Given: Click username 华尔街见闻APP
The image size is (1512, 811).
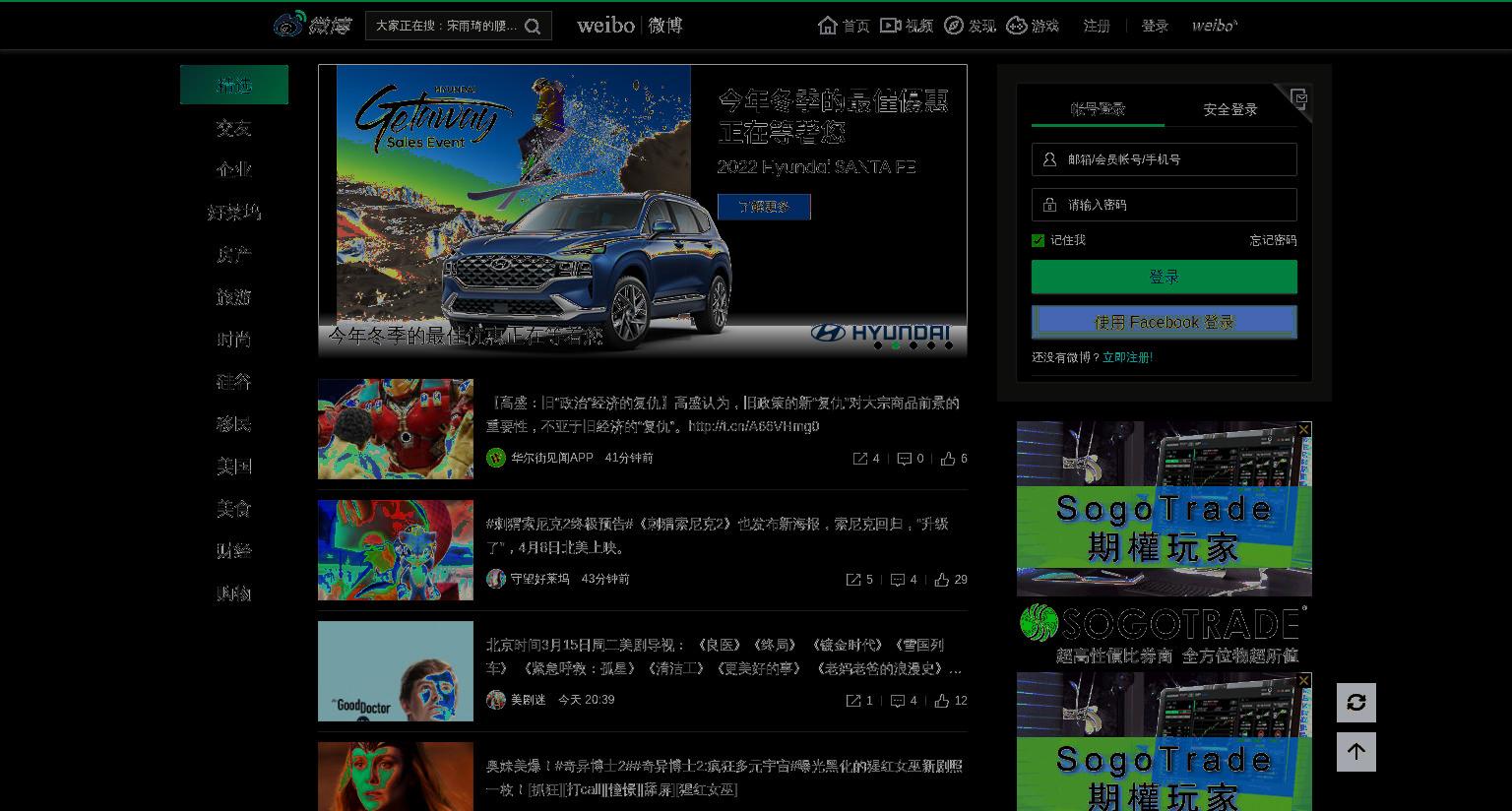Looking at the screenshot, I should click(552, 458).
